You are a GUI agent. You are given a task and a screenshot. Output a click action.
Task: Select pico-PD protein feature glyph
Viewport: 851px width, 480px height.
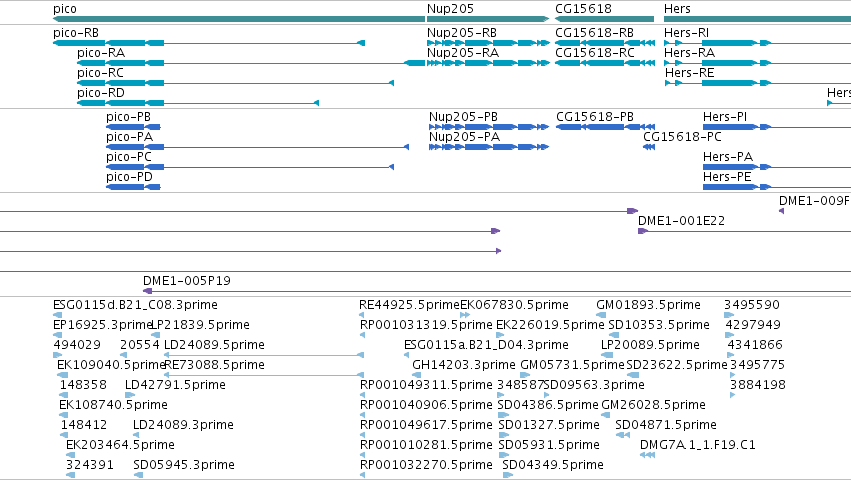pos(133,187)
